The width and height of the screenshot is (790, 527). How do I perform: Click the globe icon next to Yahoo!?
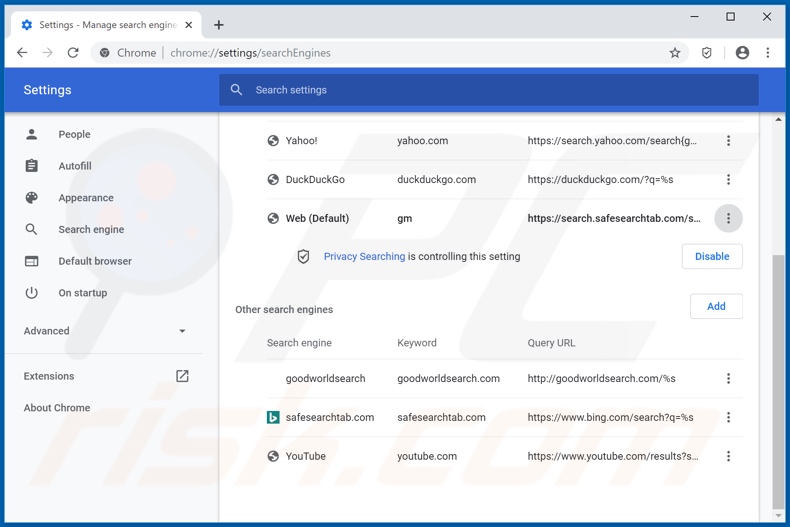coord(273,141)
